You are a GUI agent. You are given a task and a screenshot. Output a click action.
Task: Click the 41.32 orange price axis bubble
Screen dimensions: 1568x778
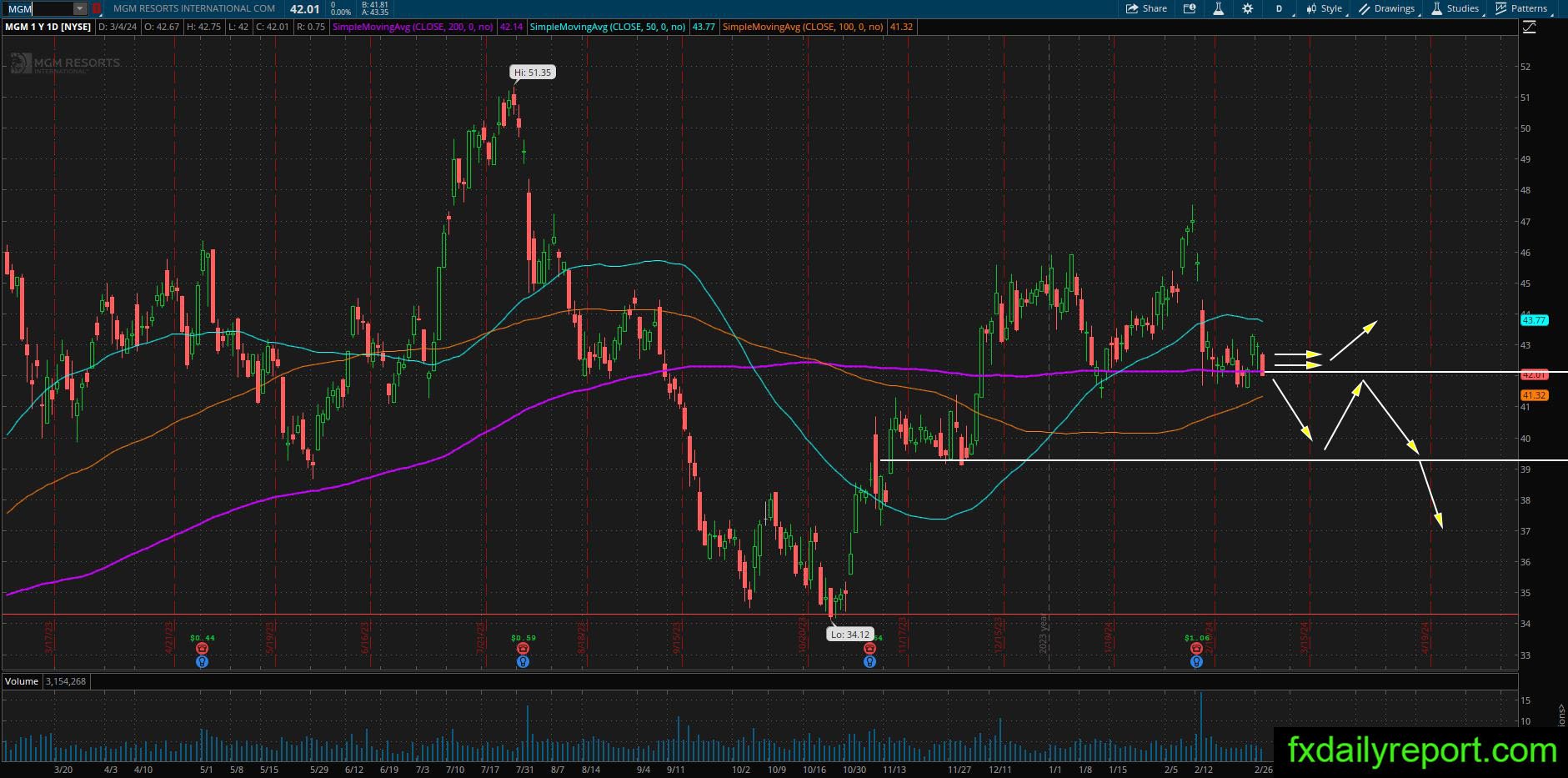(1534, 395)
